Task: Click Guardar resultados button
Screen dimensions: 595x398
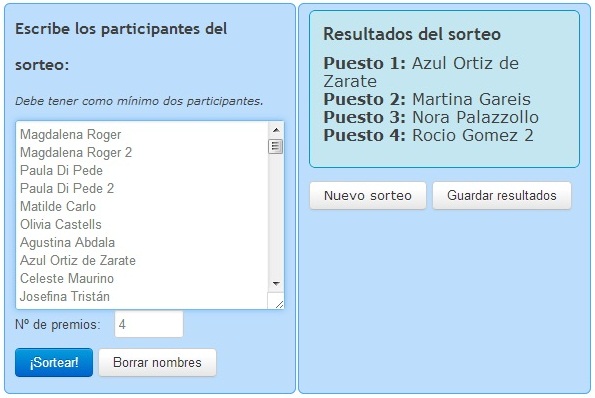Action: pos(502,195)
